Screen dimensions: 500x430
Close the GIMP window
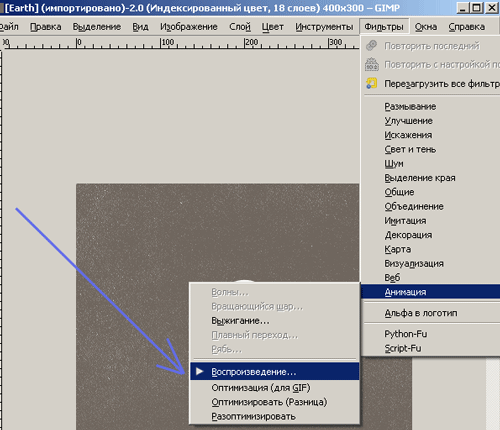492,7
